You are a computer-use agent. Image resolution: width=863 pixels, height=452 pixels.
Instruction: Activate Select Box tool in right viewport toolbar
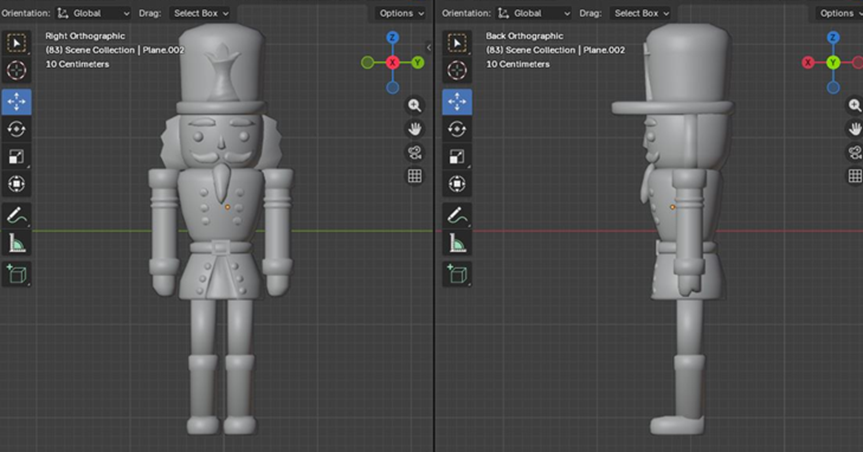click(457, 43)
